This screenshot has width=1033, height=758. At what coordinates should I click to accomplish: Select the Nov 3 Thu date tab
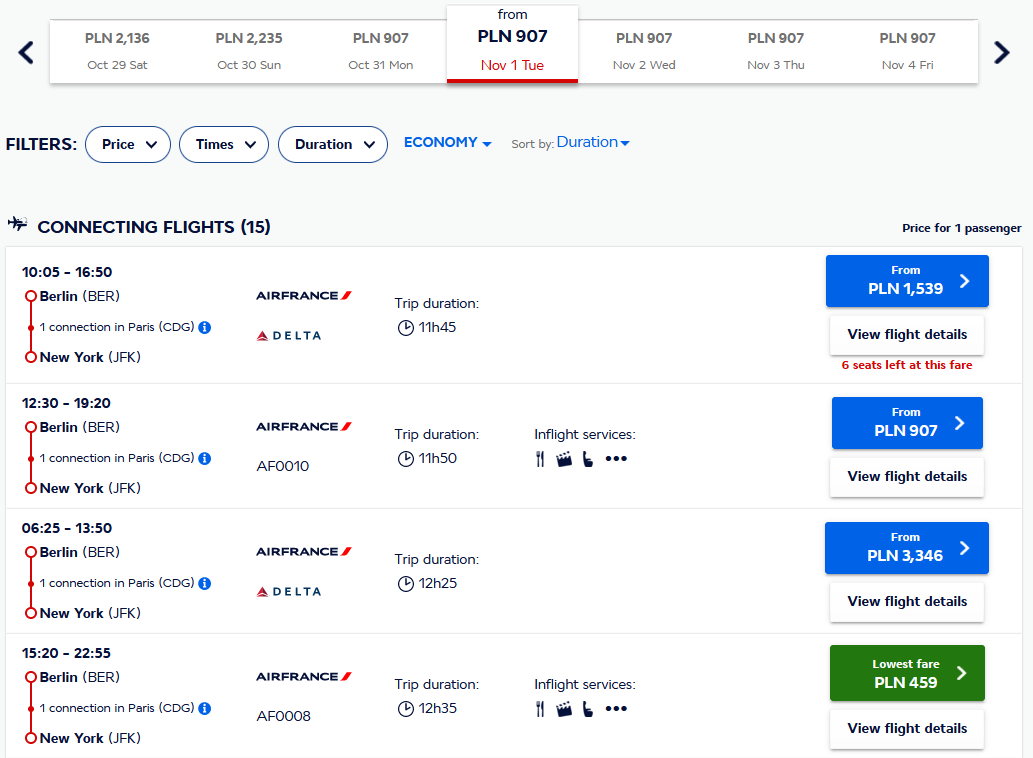pyautogui.click(x=776, y=51)
